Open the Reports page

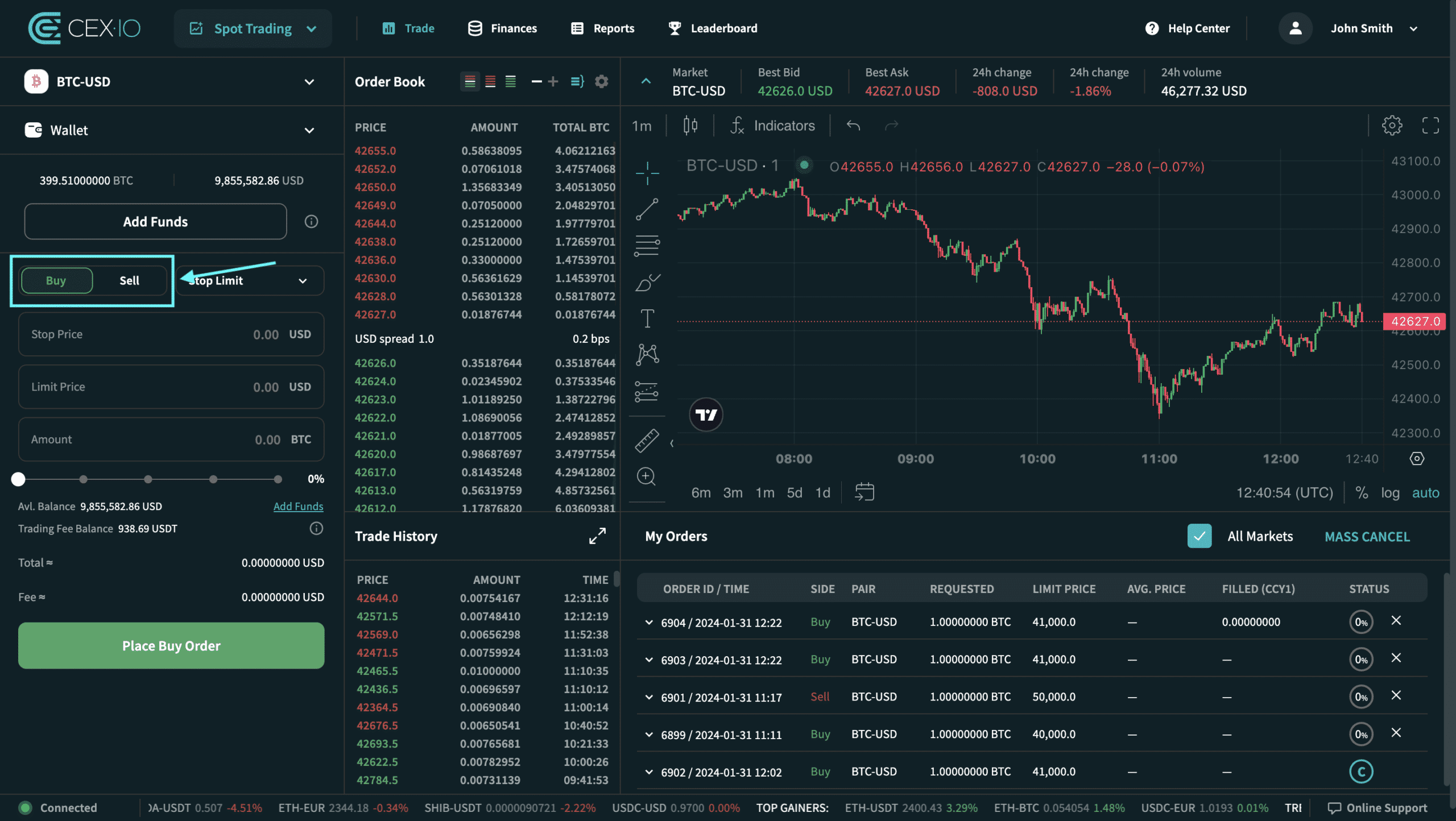pyautogui.click(x=602, y=28)
